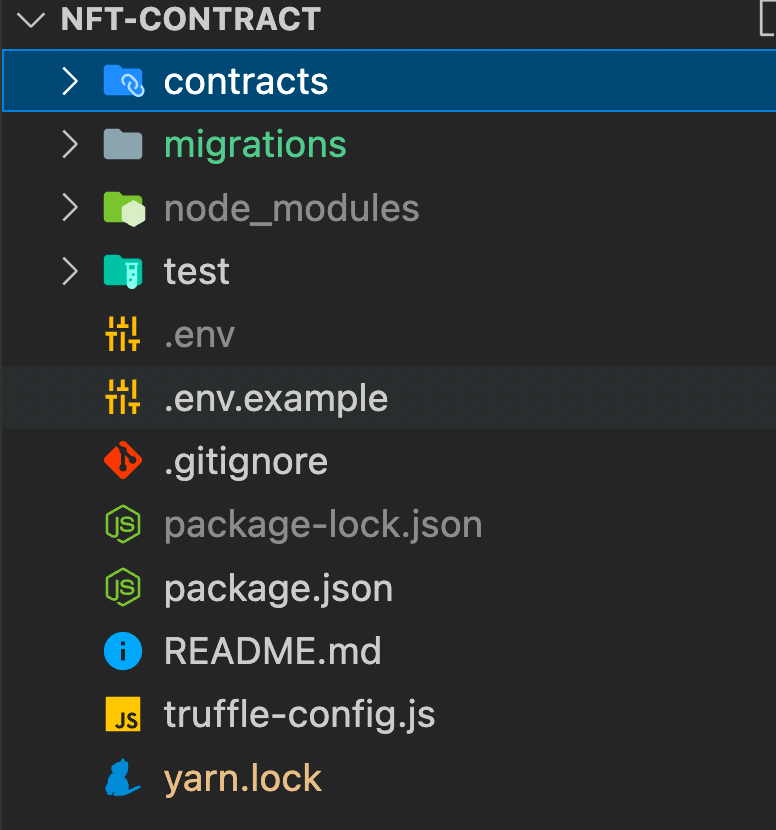776x830 pixels.
Task: Click the NFT-CONTRACT section header
Action: pos(190,19)
